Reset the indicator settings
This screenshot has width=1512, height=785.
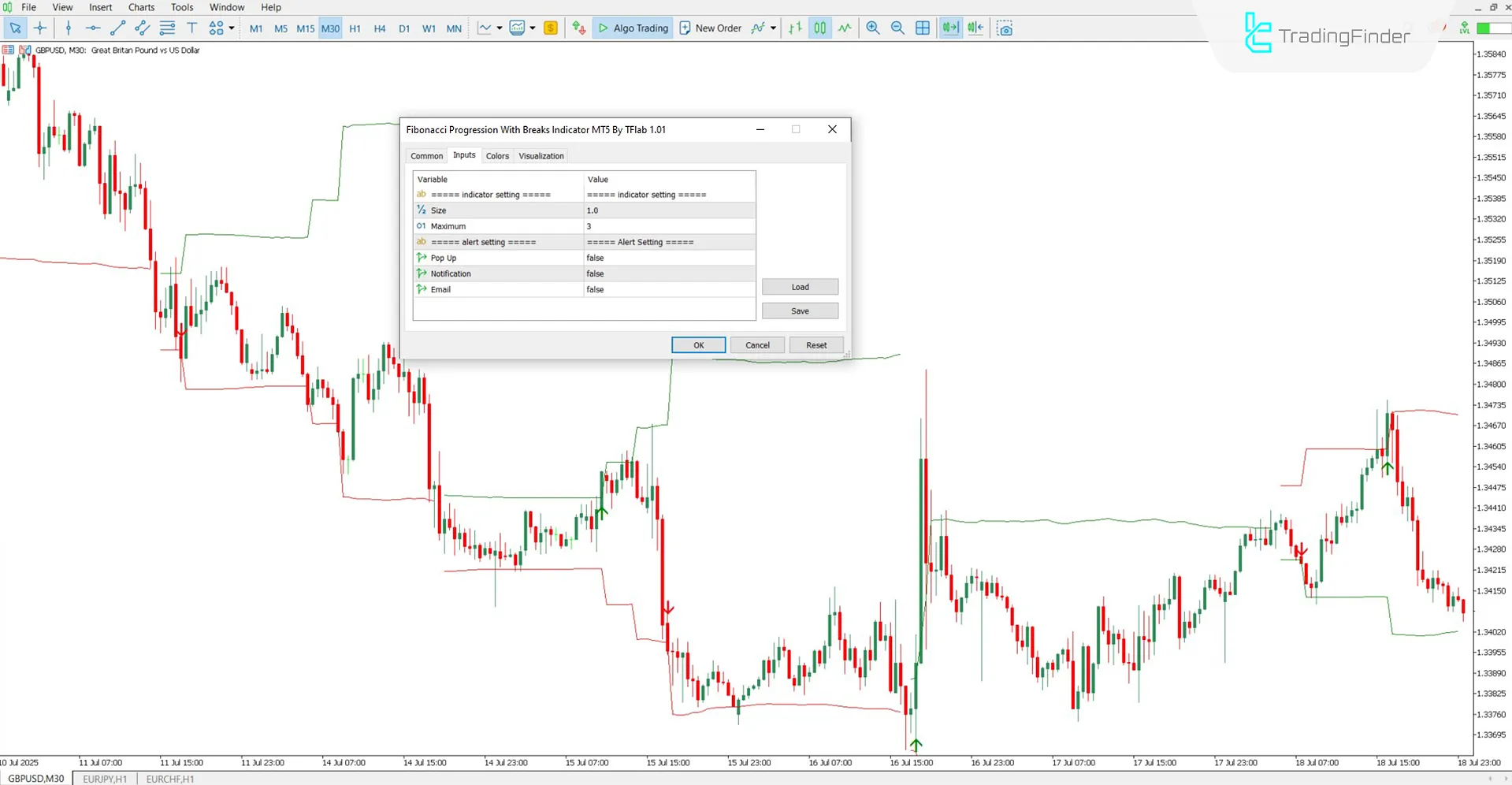816,344
